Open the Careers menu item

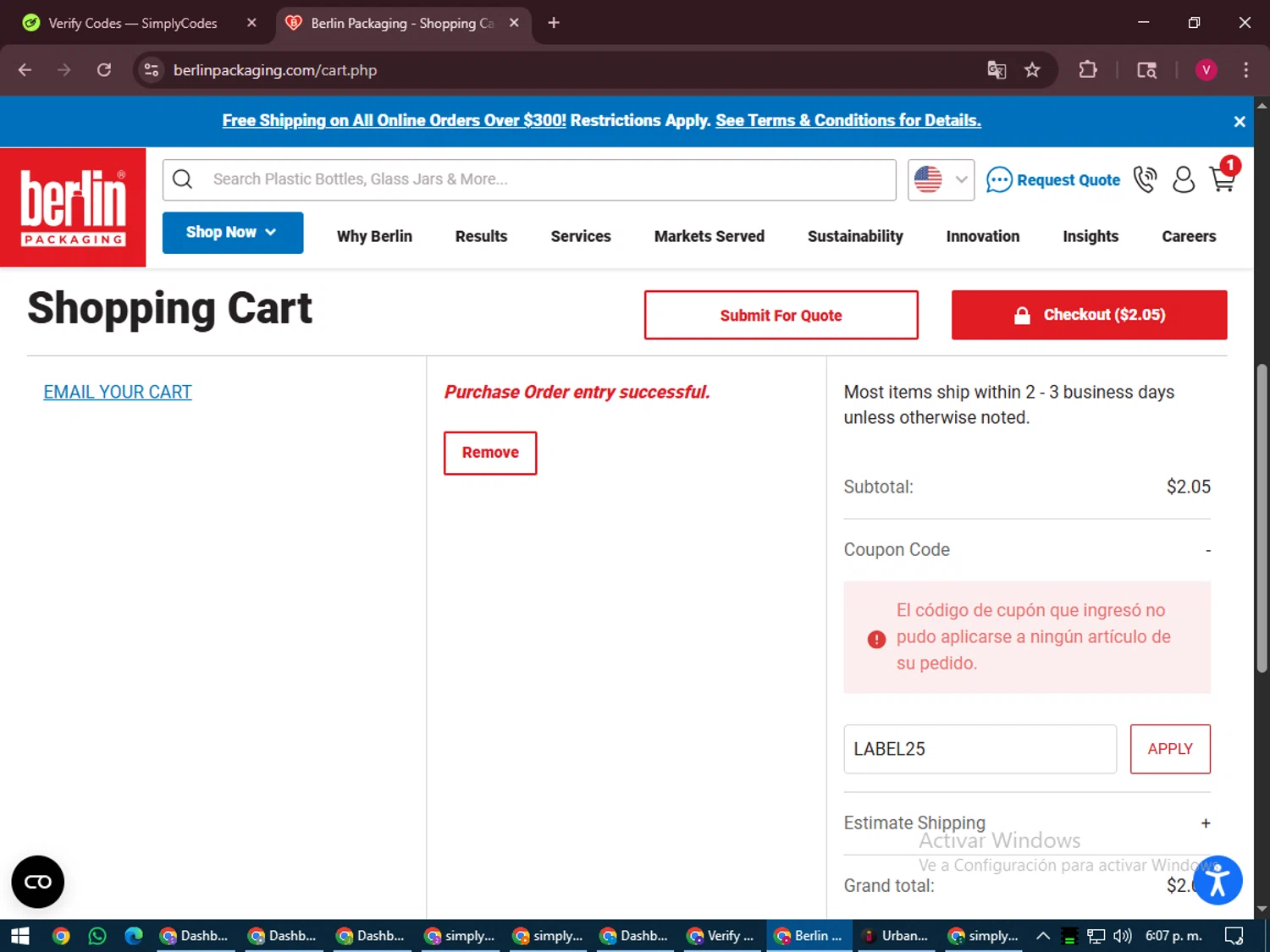tap(1189, 236)
